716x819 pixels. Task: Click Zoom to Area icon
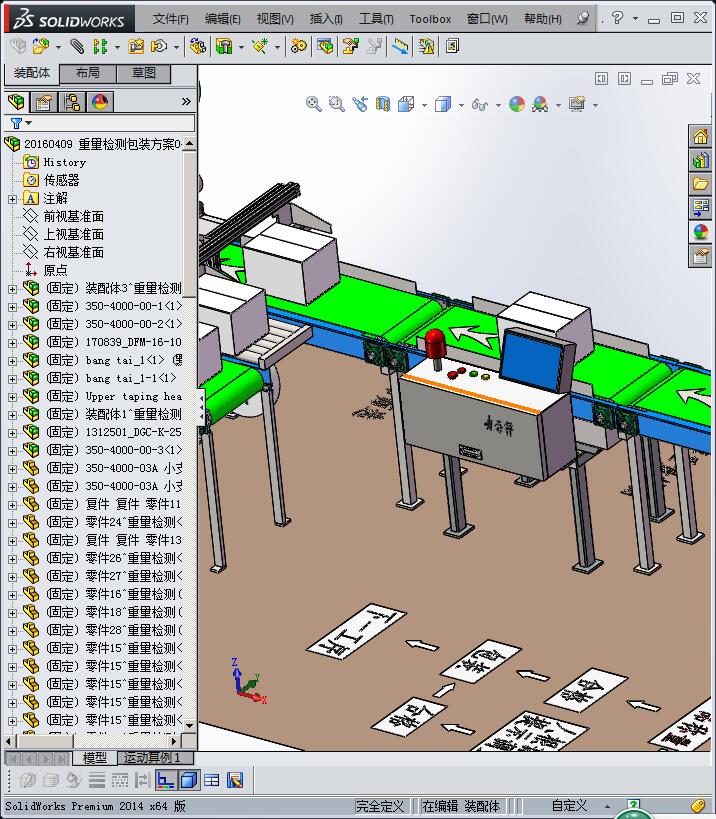click(x=336, y=104)
